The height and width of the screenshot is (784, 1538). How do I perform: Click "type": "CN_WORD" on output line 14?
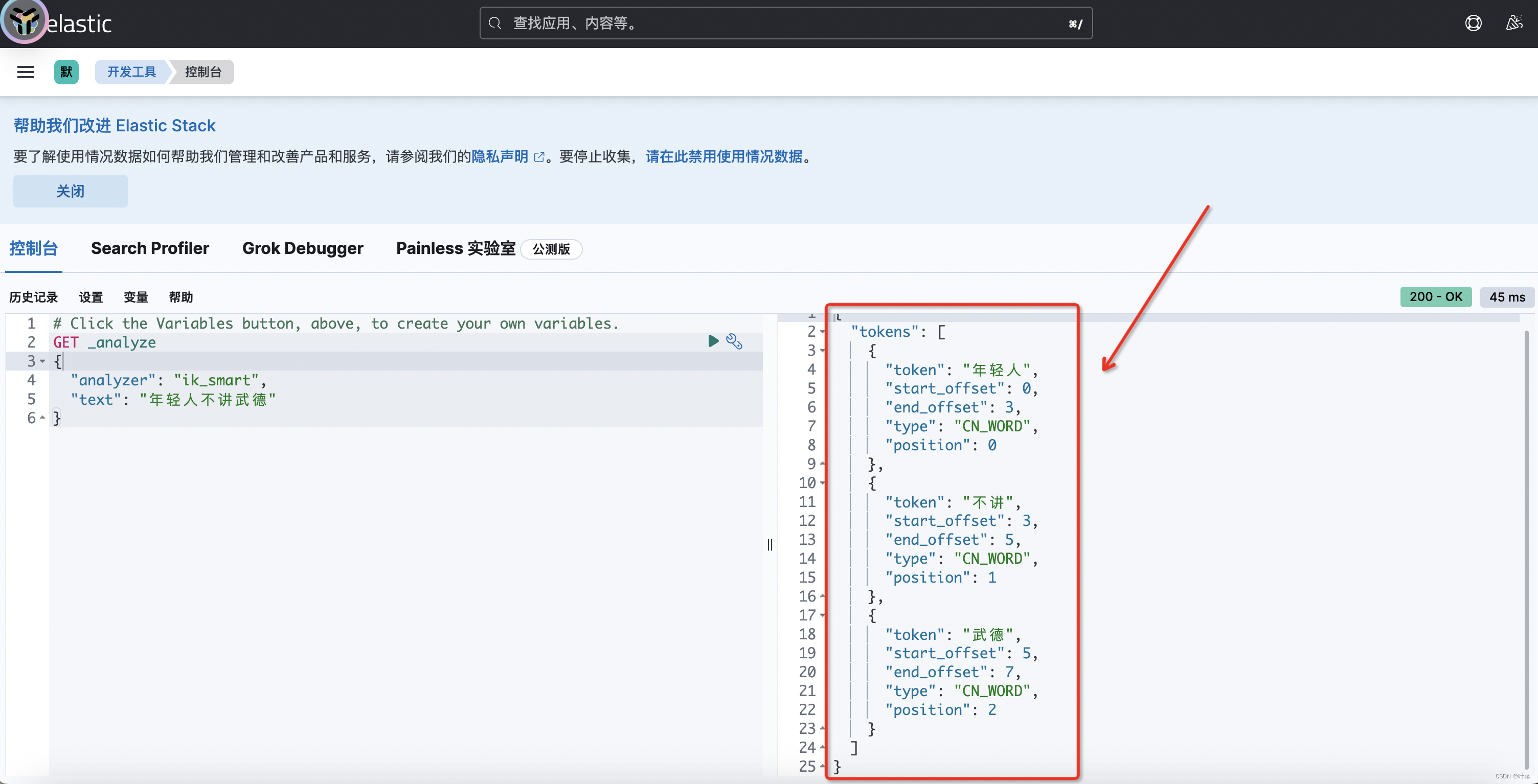(961, 559)
